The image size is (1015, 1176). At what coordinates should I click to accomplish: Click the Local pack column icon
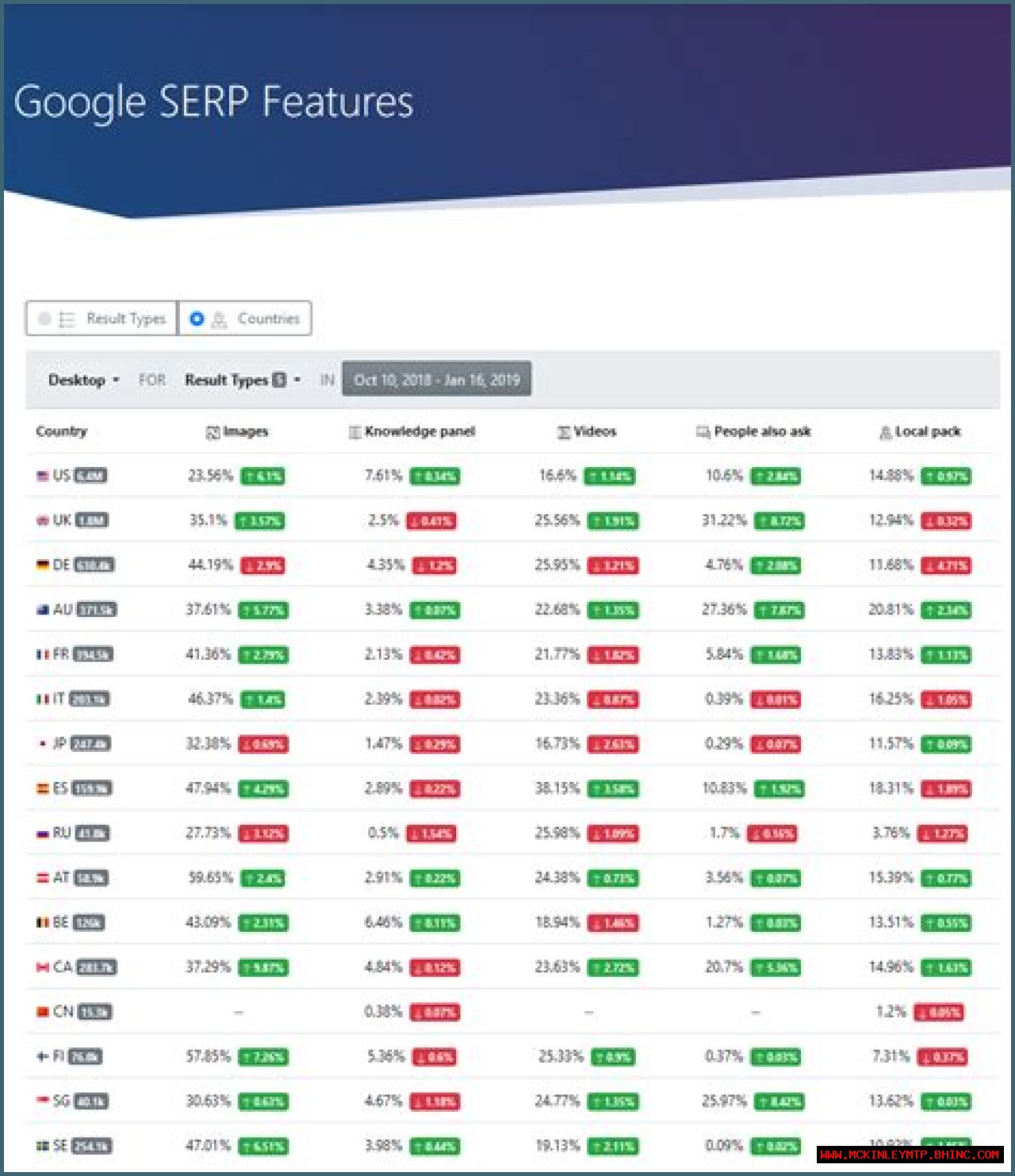click(x=885, y=432)
